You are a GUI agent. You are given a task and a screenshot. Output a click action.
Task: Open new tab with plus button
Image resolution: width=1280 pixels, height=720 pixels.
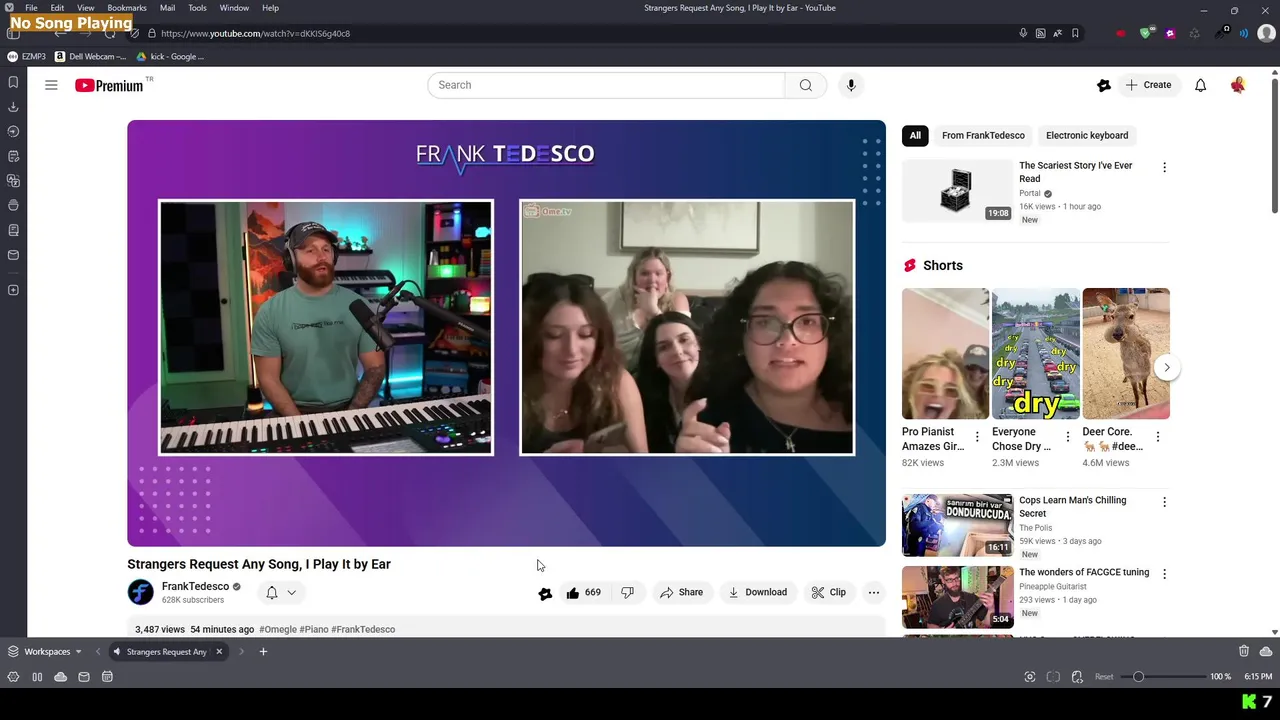point(263,652)
